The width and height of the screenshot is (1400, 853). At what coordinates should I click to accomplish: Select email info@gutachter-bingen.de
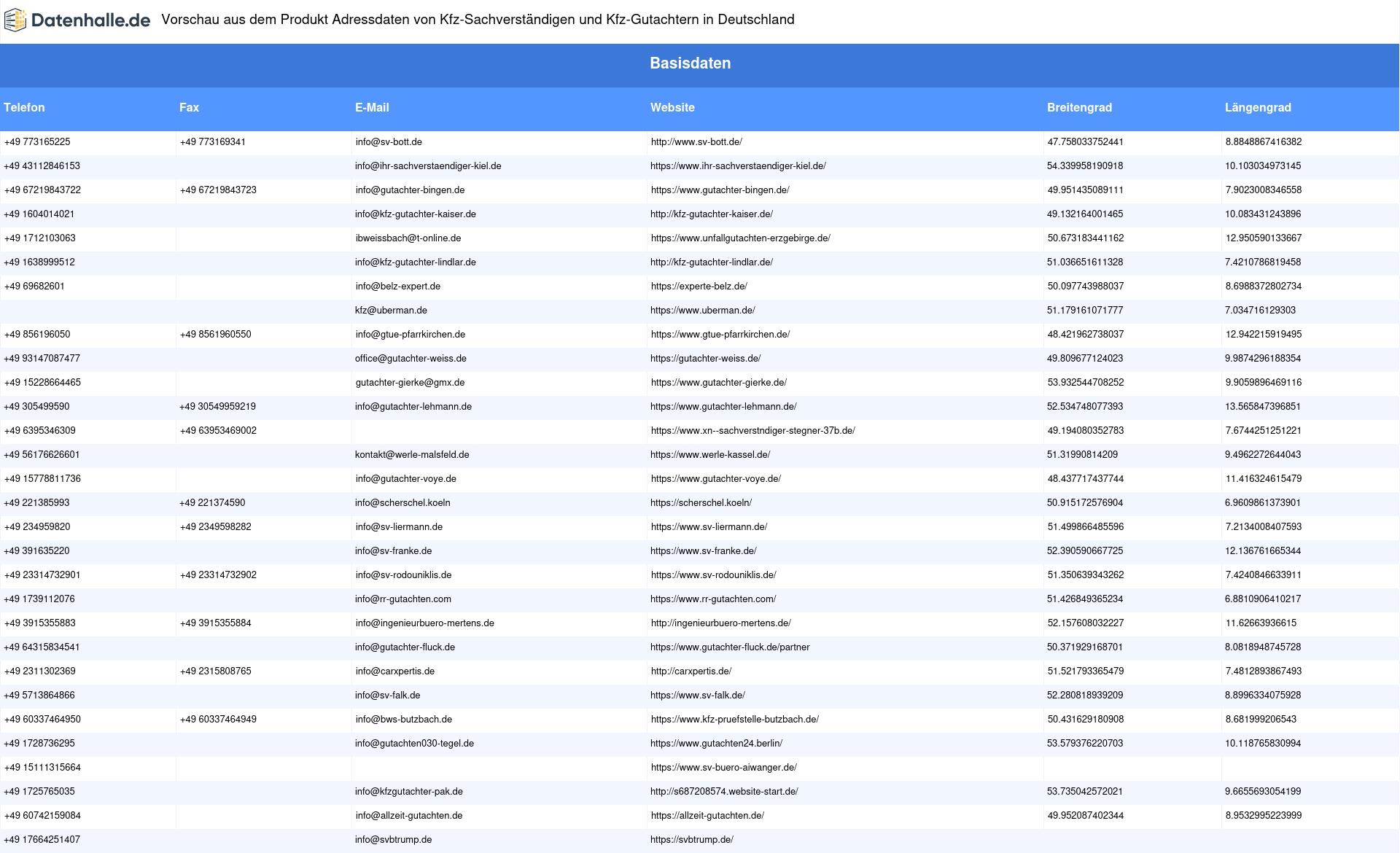[410, 190]
